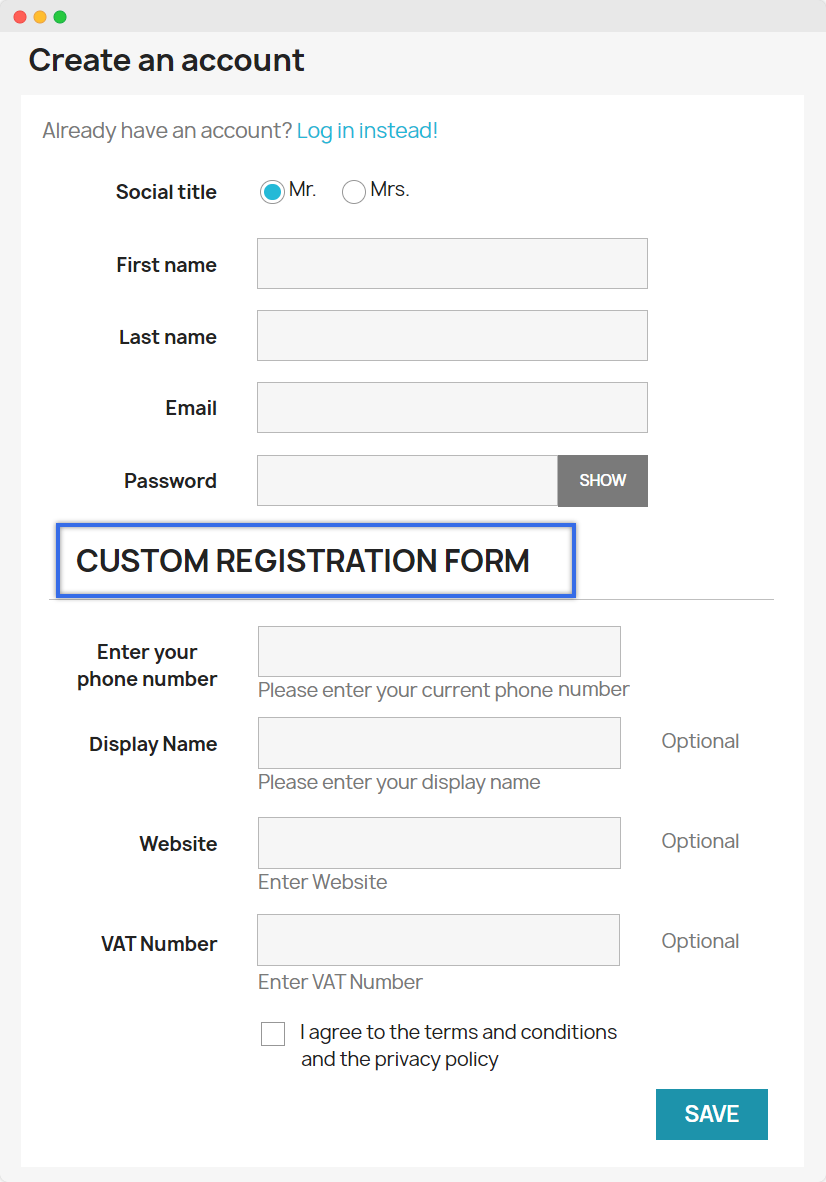Image resolution: width=826 pixels, height=1182 pixels.
Task: Click the Social title label
Action: click(x=166, y=192)
